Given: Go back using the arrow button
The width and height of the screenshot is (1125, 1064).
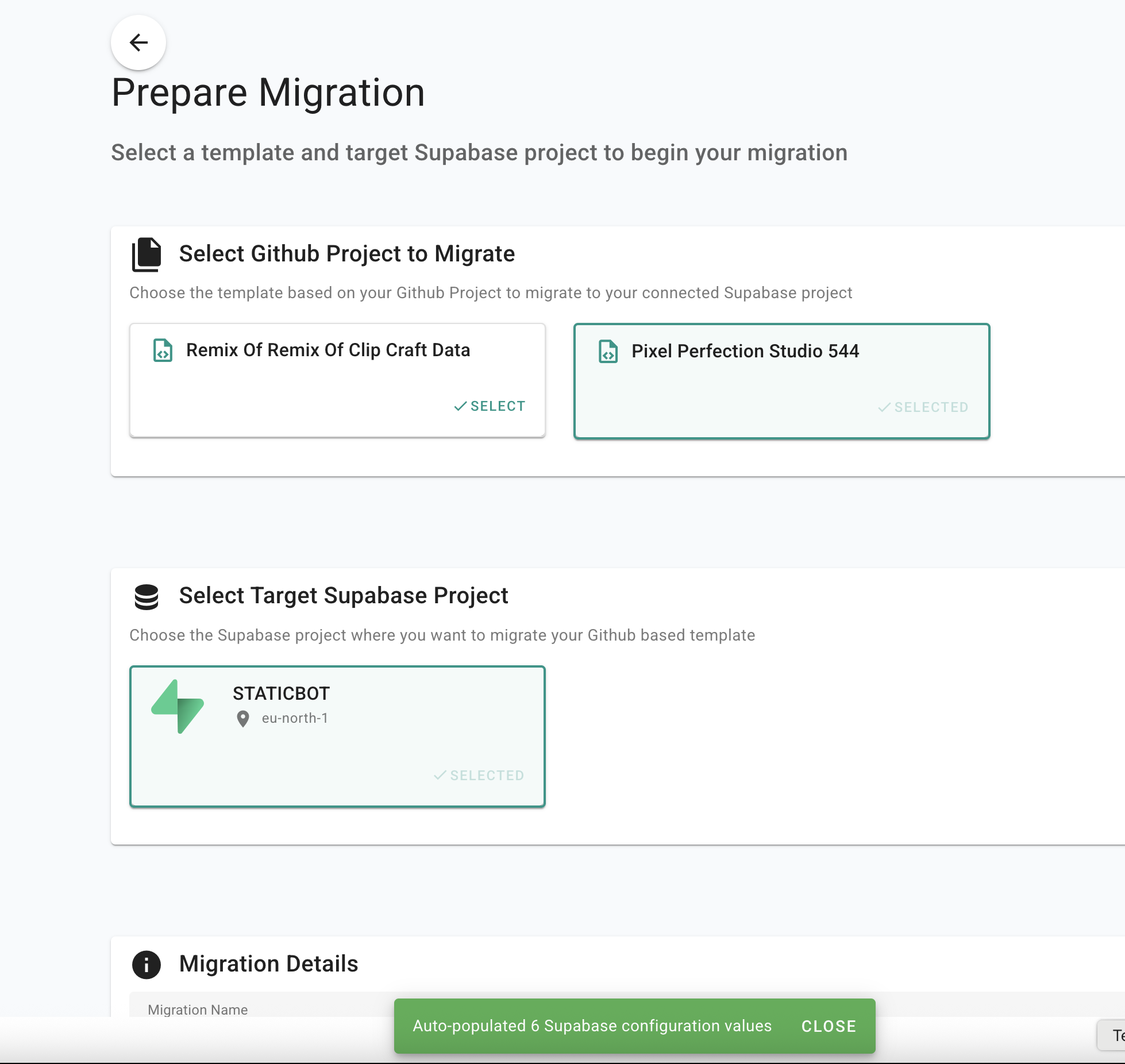Looking at the screenshot, I should 138,43.
